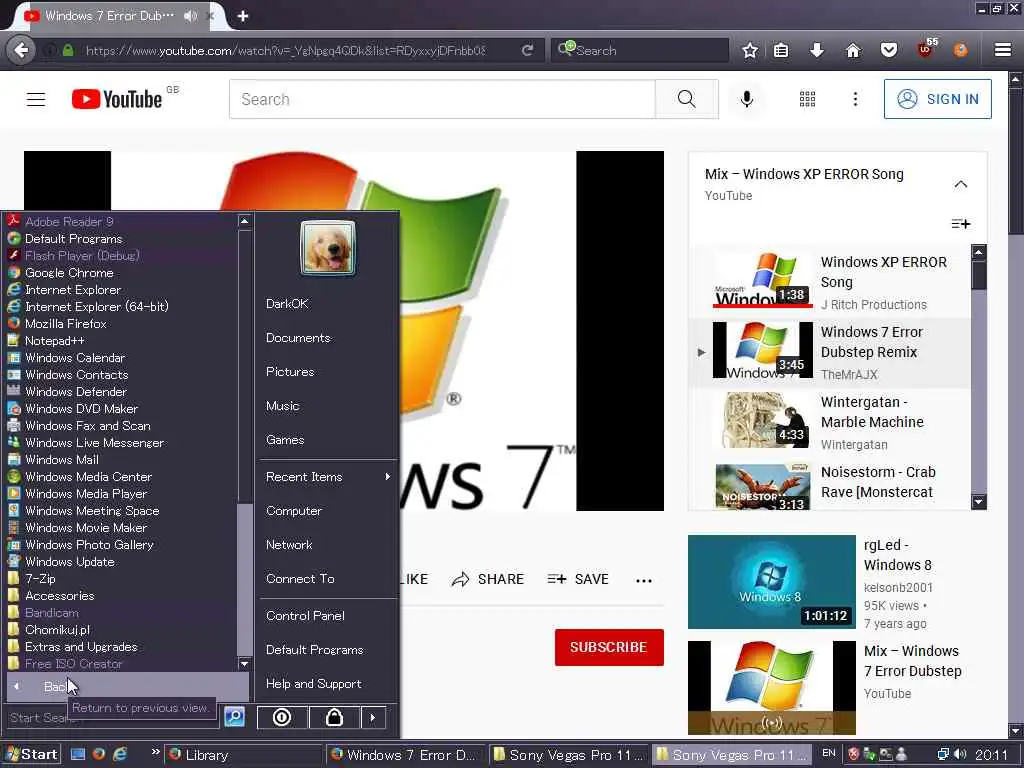This screenshot has height=768, width=1024.
Task: Click the YouTube search input field
Action: click(x=442, y=99)
